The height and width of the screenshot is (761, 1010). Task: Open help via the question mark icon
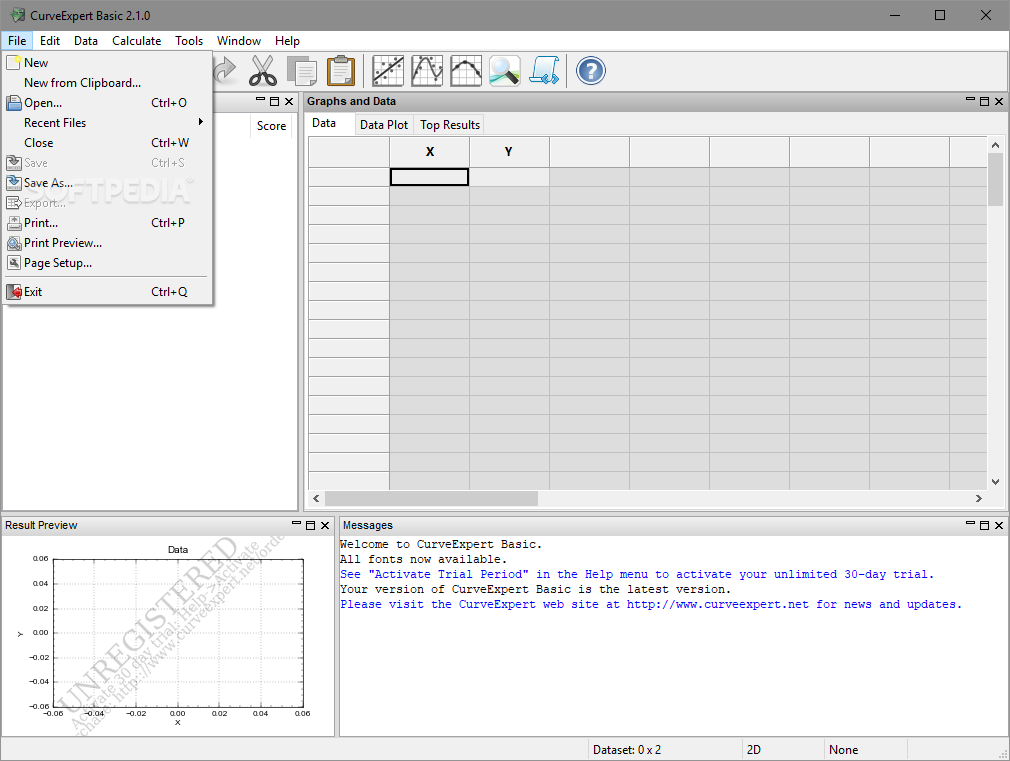tap(591, 71)
